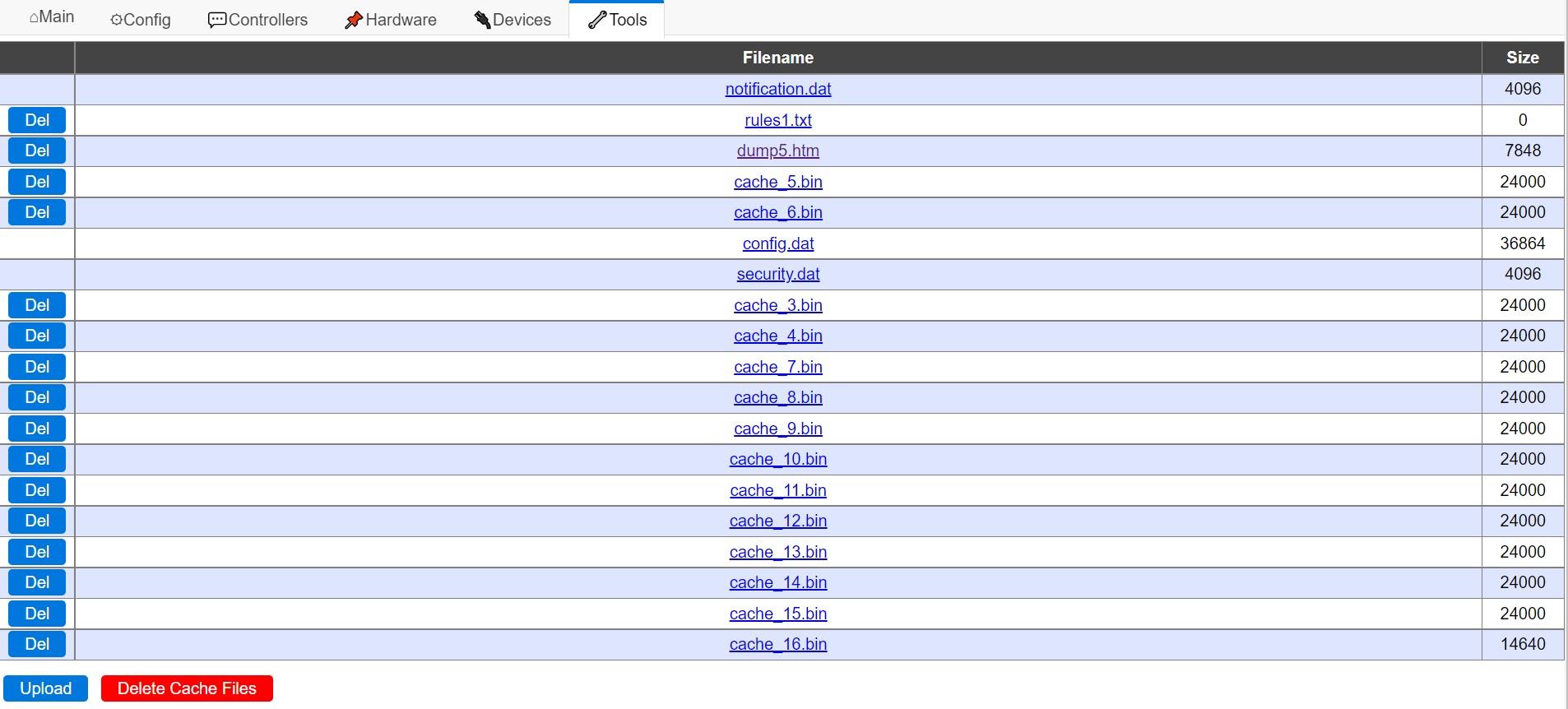1568x709 pixels.
Task: Open the Controllers tab
Action: (x=257, y=19)
